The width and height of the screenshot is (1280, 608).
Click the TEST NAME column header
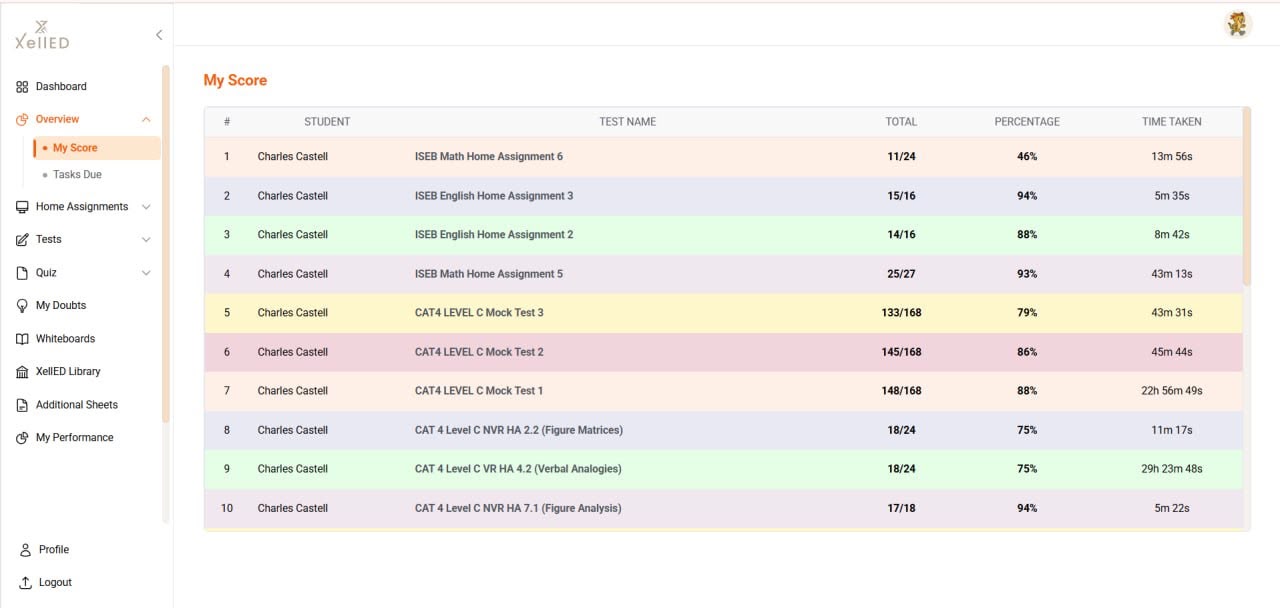[x=628, y=122]
